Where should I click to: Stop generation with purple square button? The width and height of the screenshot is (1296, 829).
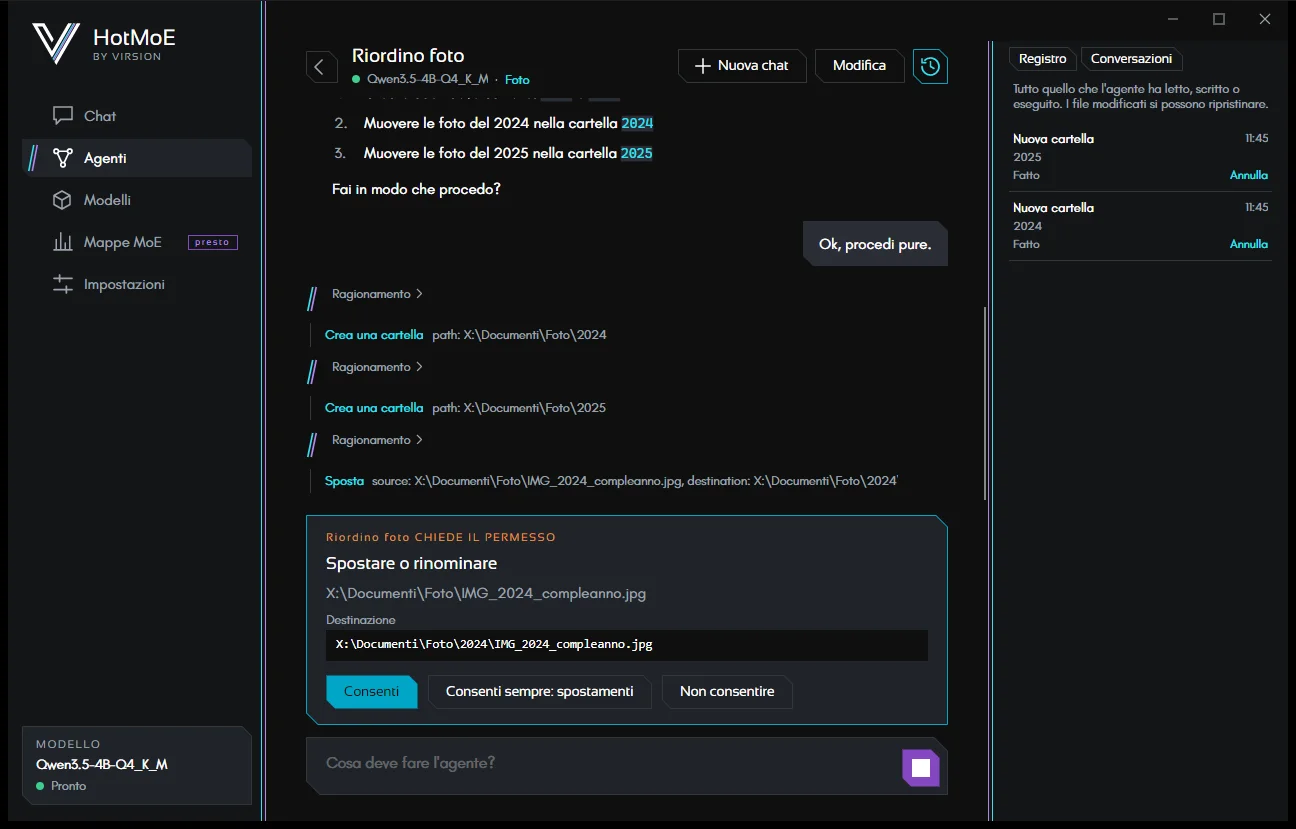[x=921, y=768]
